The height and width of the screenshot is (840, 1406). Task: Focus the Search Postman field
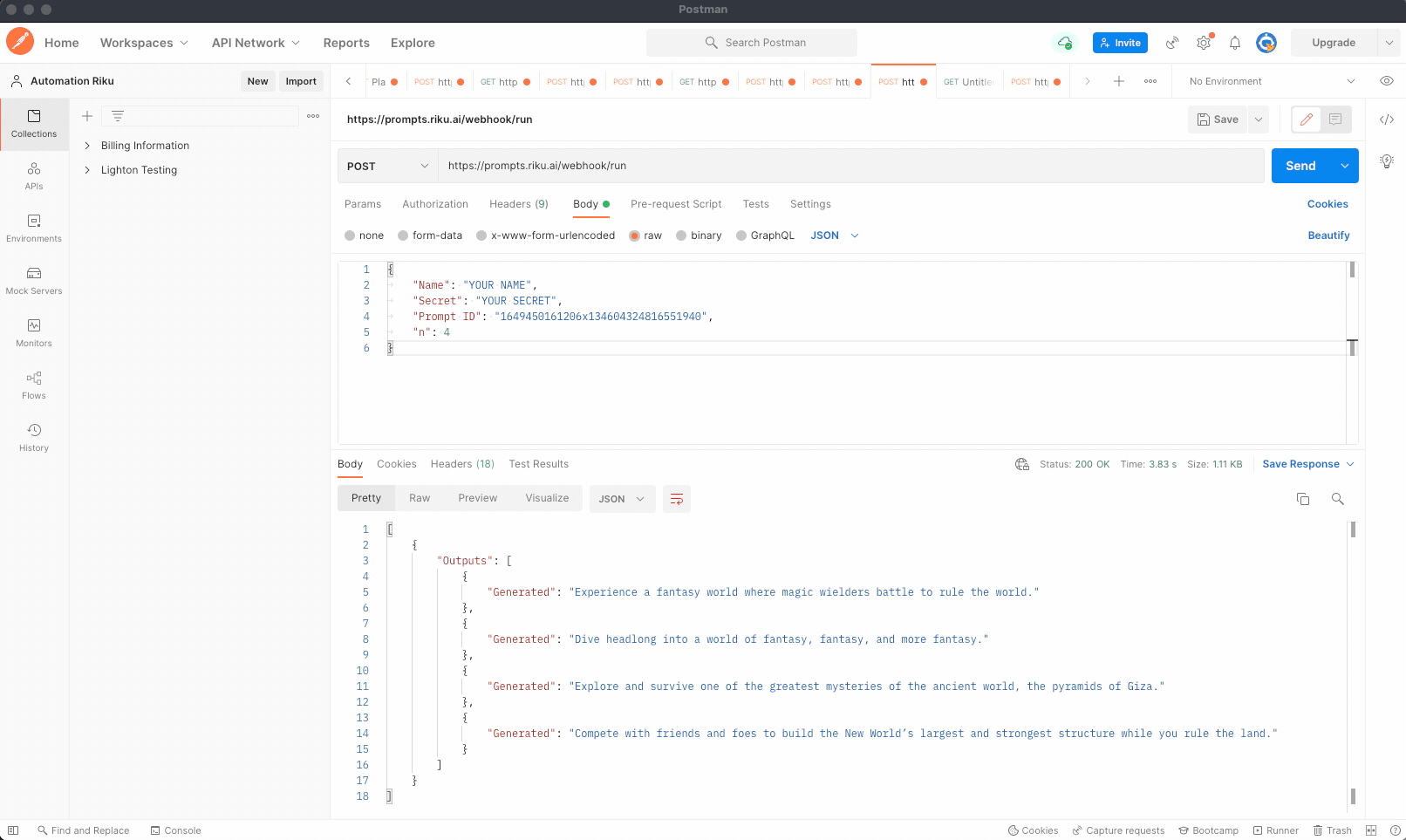[752, 43]
